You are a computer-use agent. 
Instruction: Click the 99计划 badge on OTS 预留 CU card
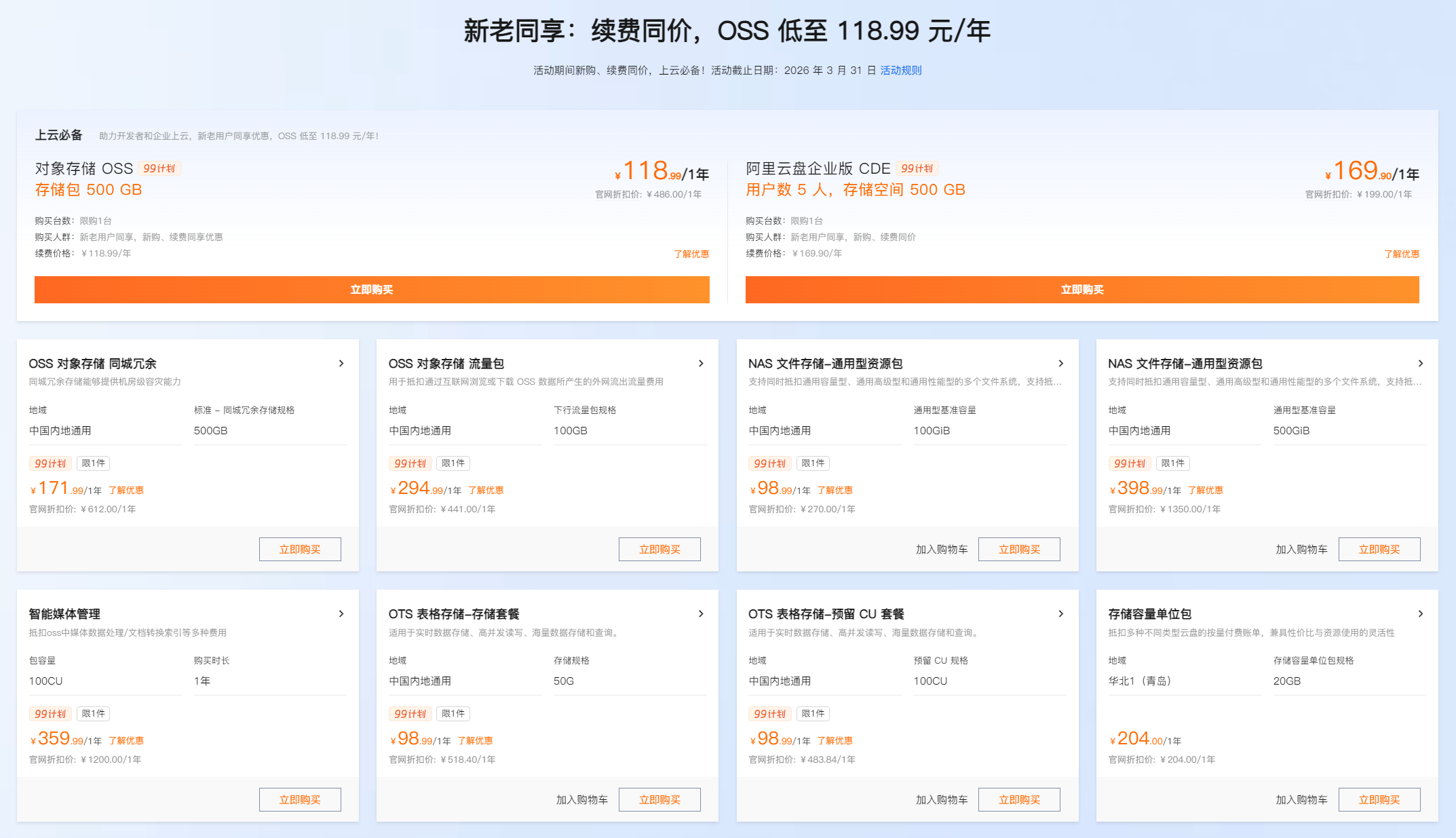[x=770, y=714]
